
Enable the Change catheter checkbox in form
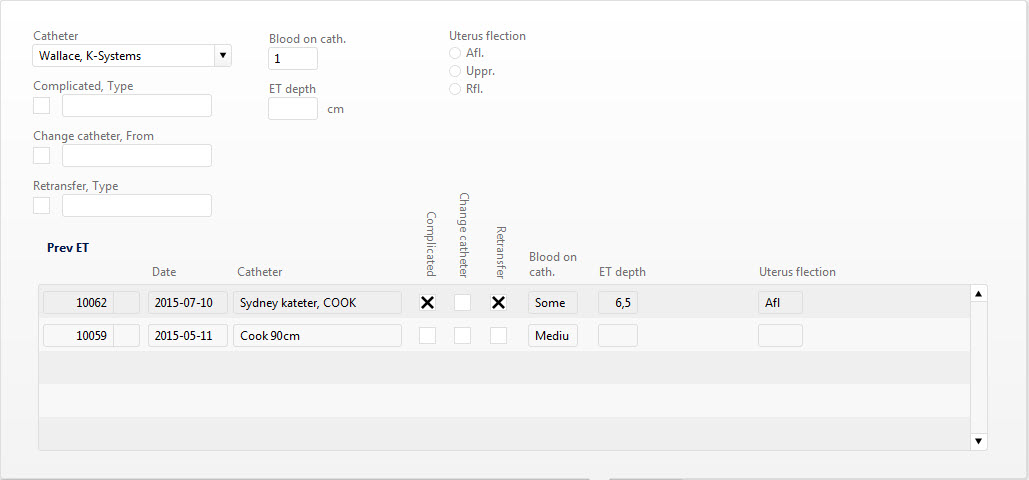point(42,155)
